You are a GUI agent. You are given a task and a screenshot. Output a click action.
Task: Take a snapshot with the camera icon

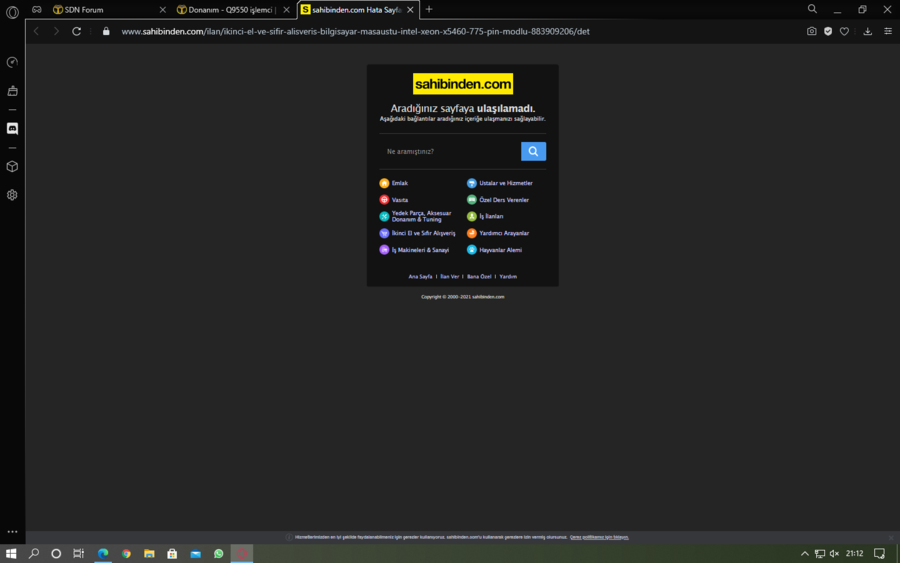click(x=811, y=32)
